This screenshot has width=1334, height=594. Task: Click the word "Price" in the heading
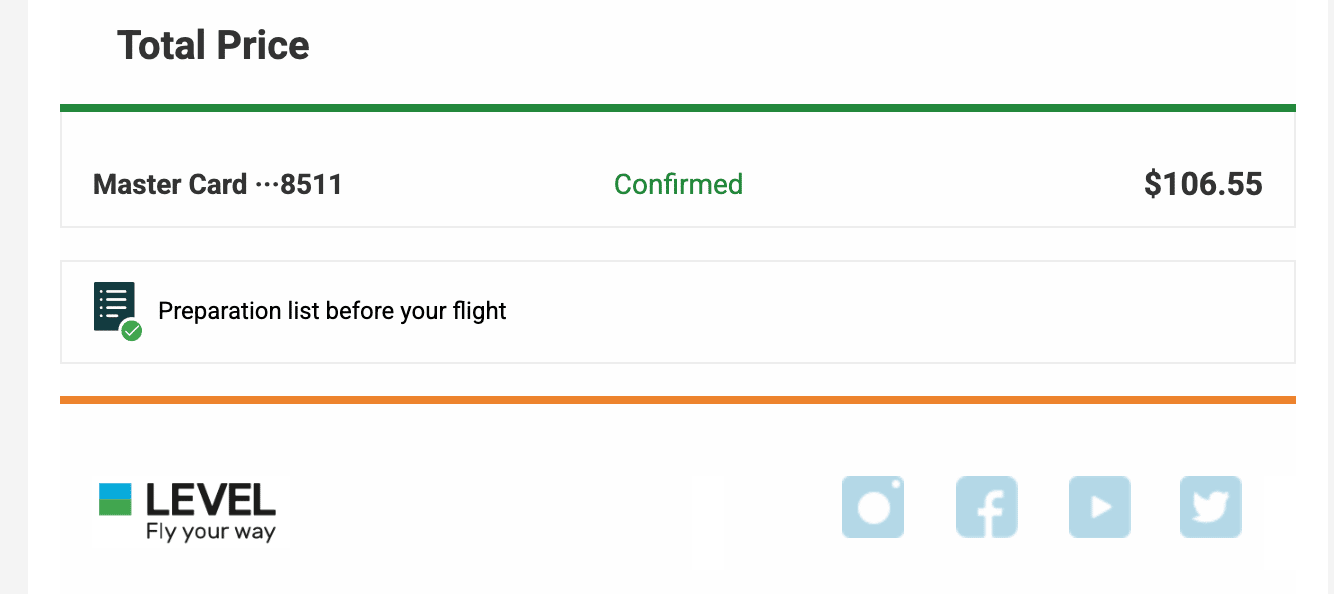[264, 45]
